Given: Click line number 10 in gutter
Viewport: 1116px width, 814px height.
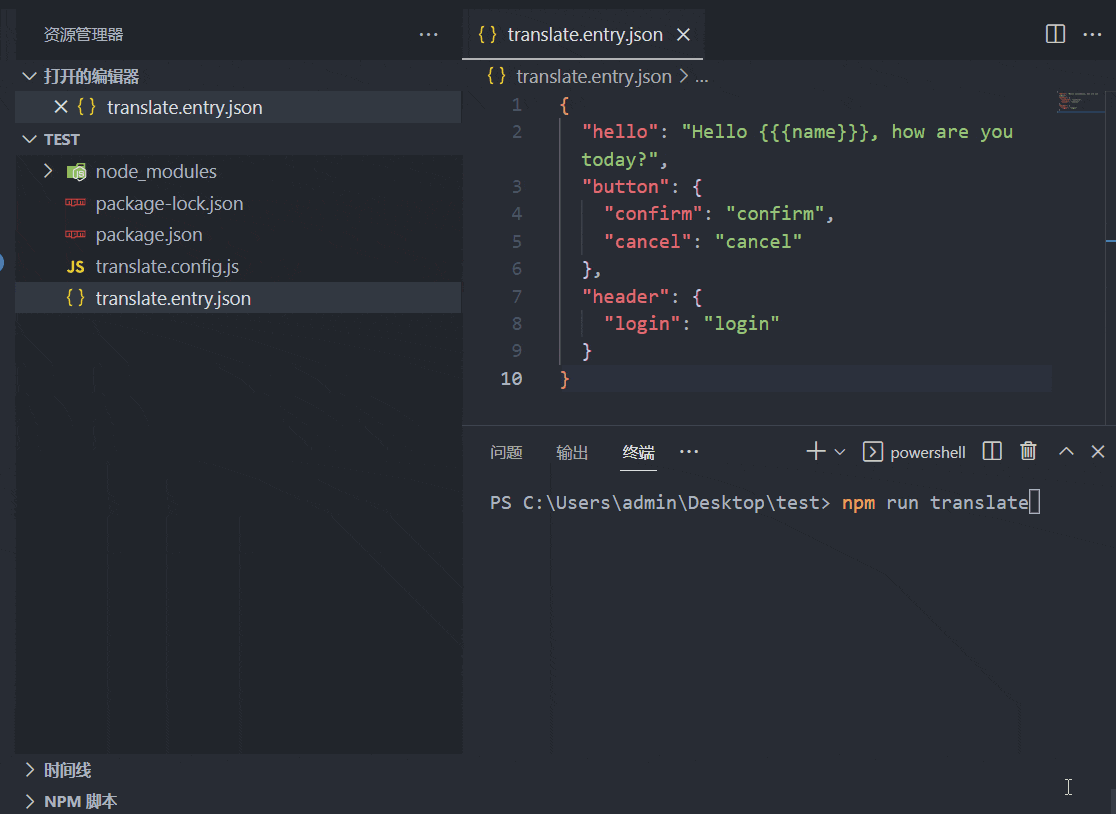Looking at the screenshot, I should click(x=511, y=379).
